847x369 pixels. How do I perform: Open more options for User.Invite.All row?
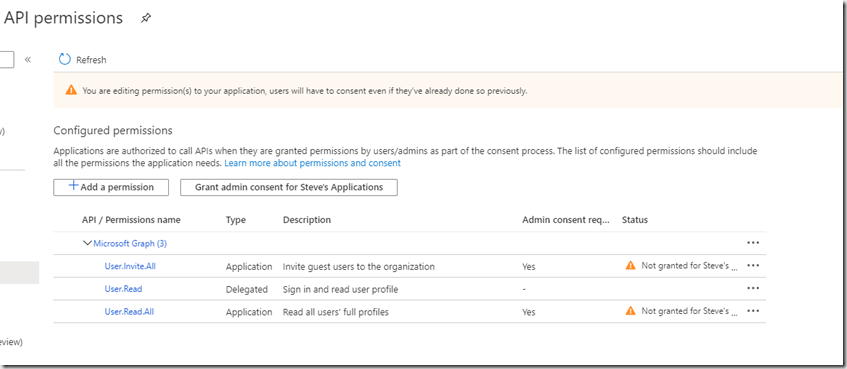[x=753, y=265]
